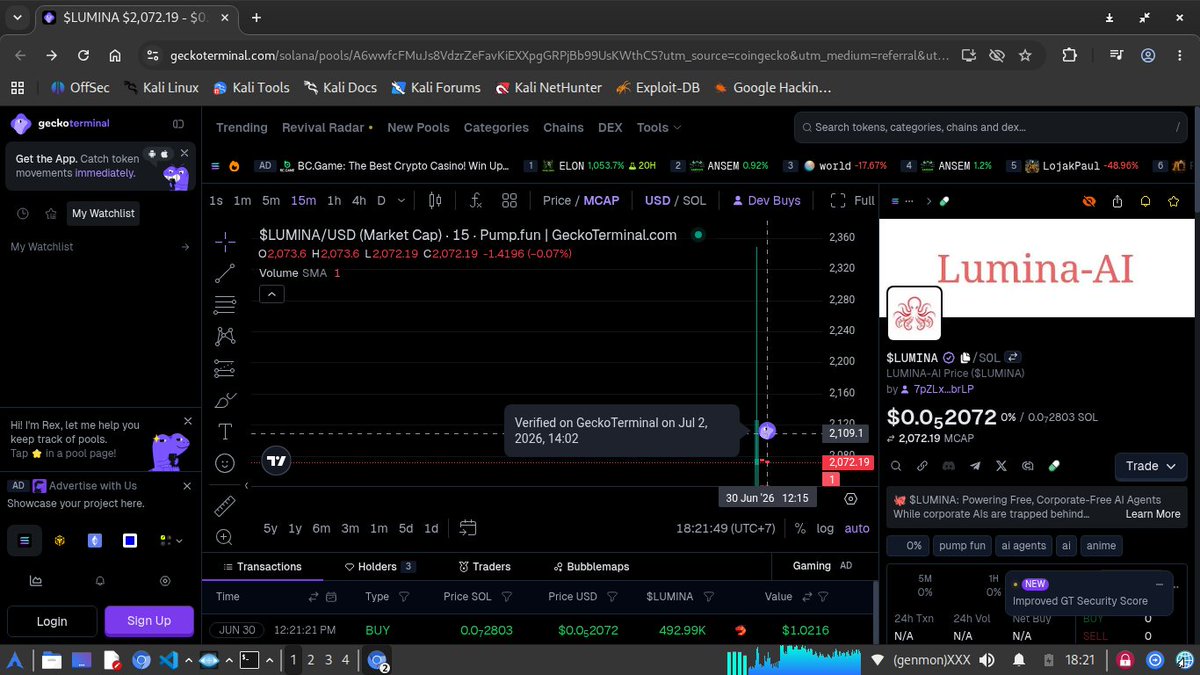
Task: Click the Lumina-AI octopus logo thumbnail
Action: click(916, 314)
